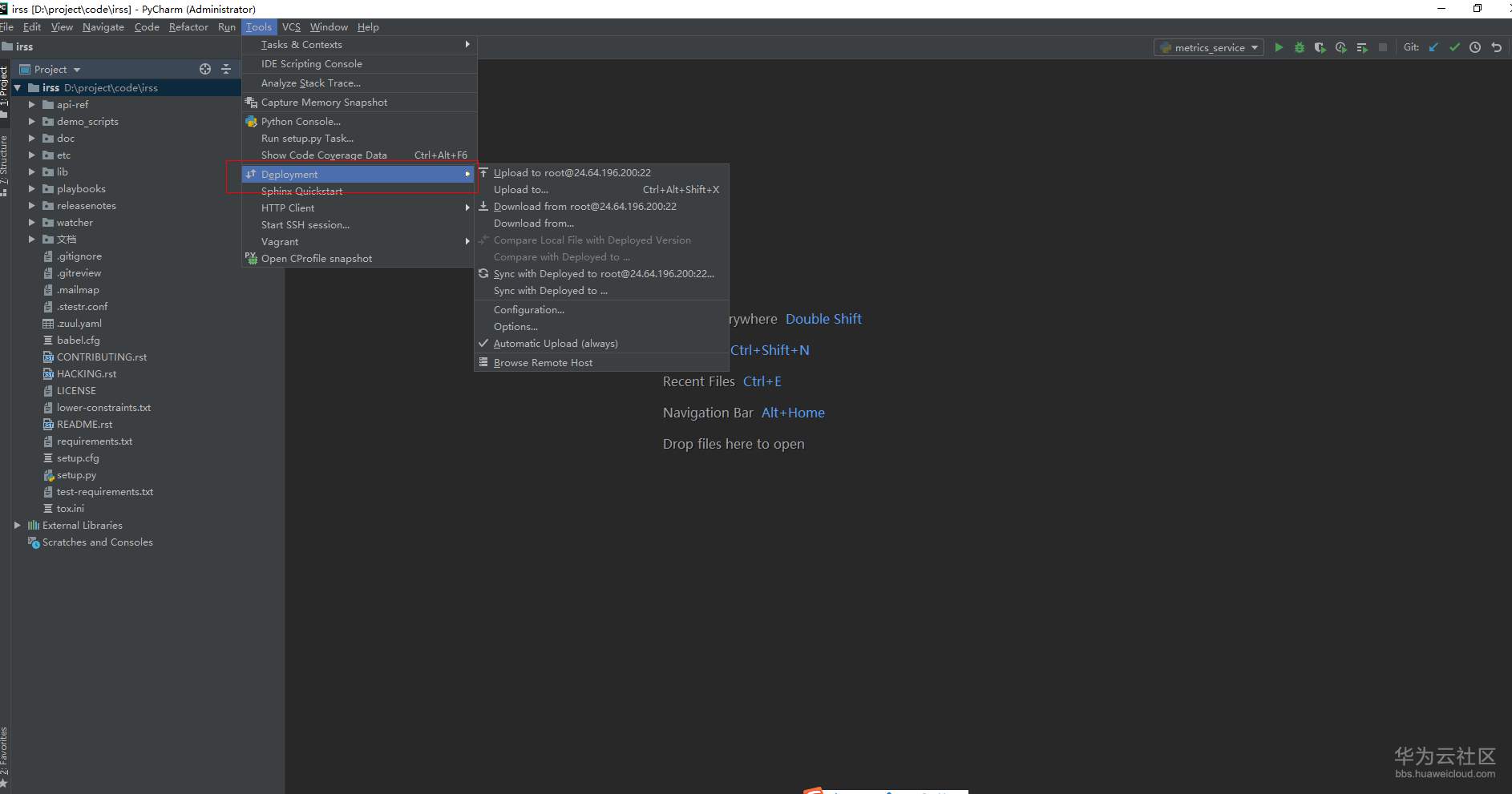Click the concurrency diagram run icon
Screen dimensions: 1512x794
(x=1362, y=47)
